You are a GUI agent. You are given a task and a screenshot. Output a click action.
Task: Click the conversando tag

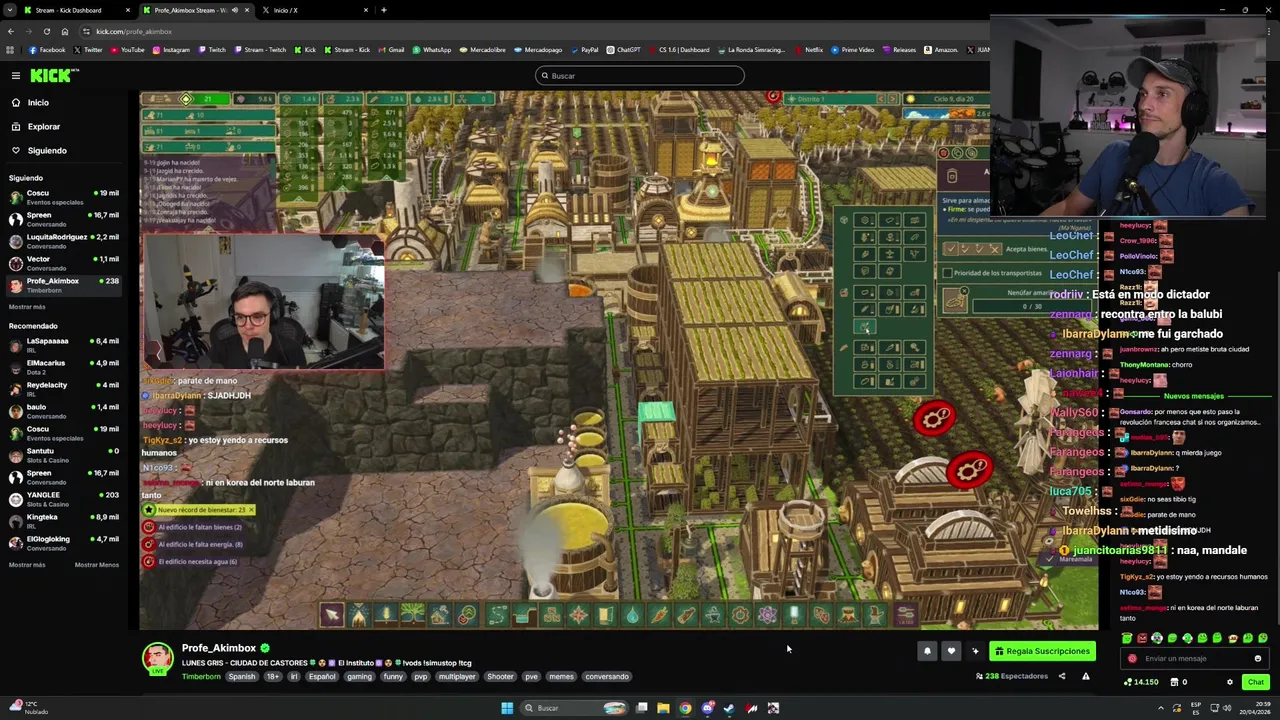coord(607,677)
